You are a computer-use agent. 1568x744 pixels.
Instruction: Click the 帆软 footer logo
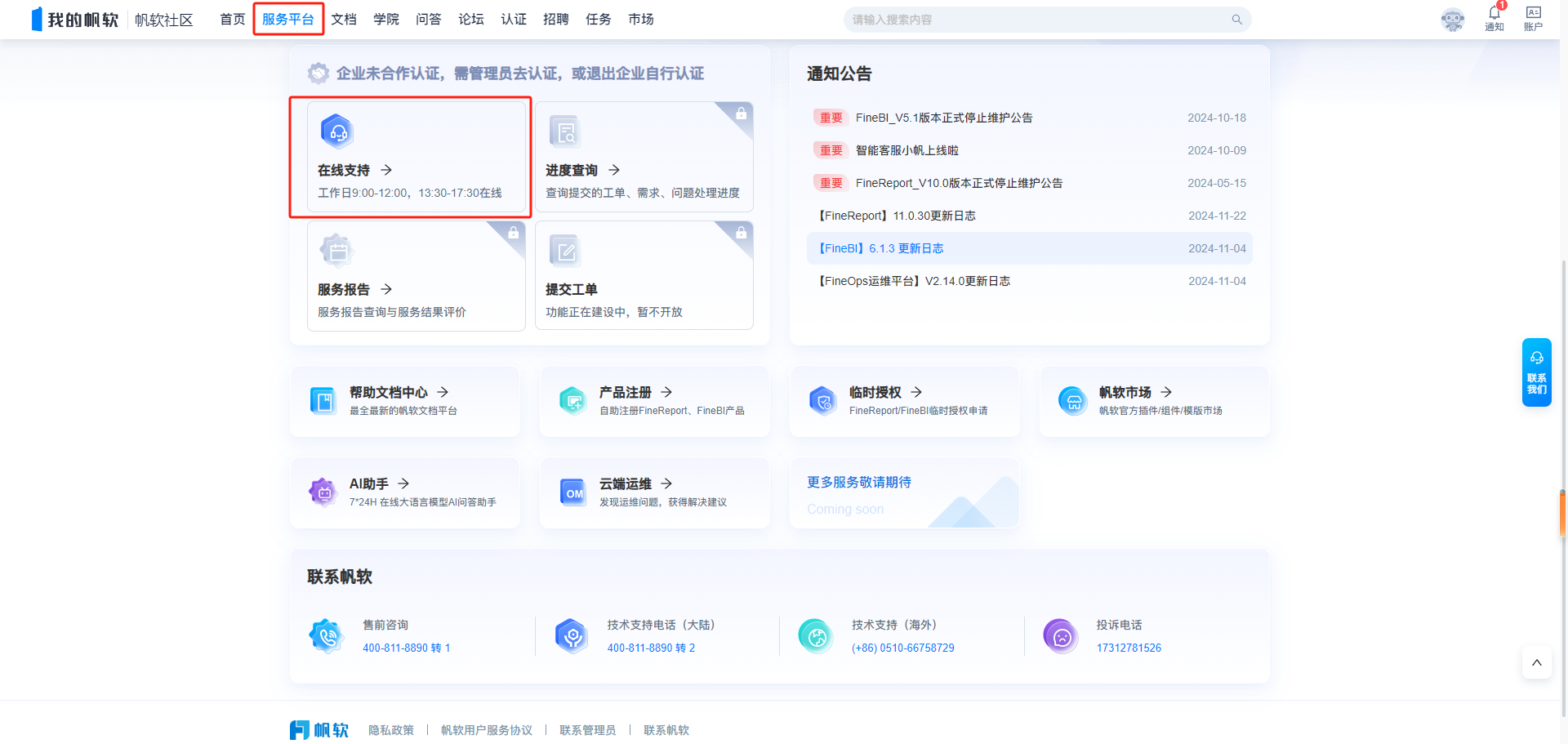(x=319, y=730)
